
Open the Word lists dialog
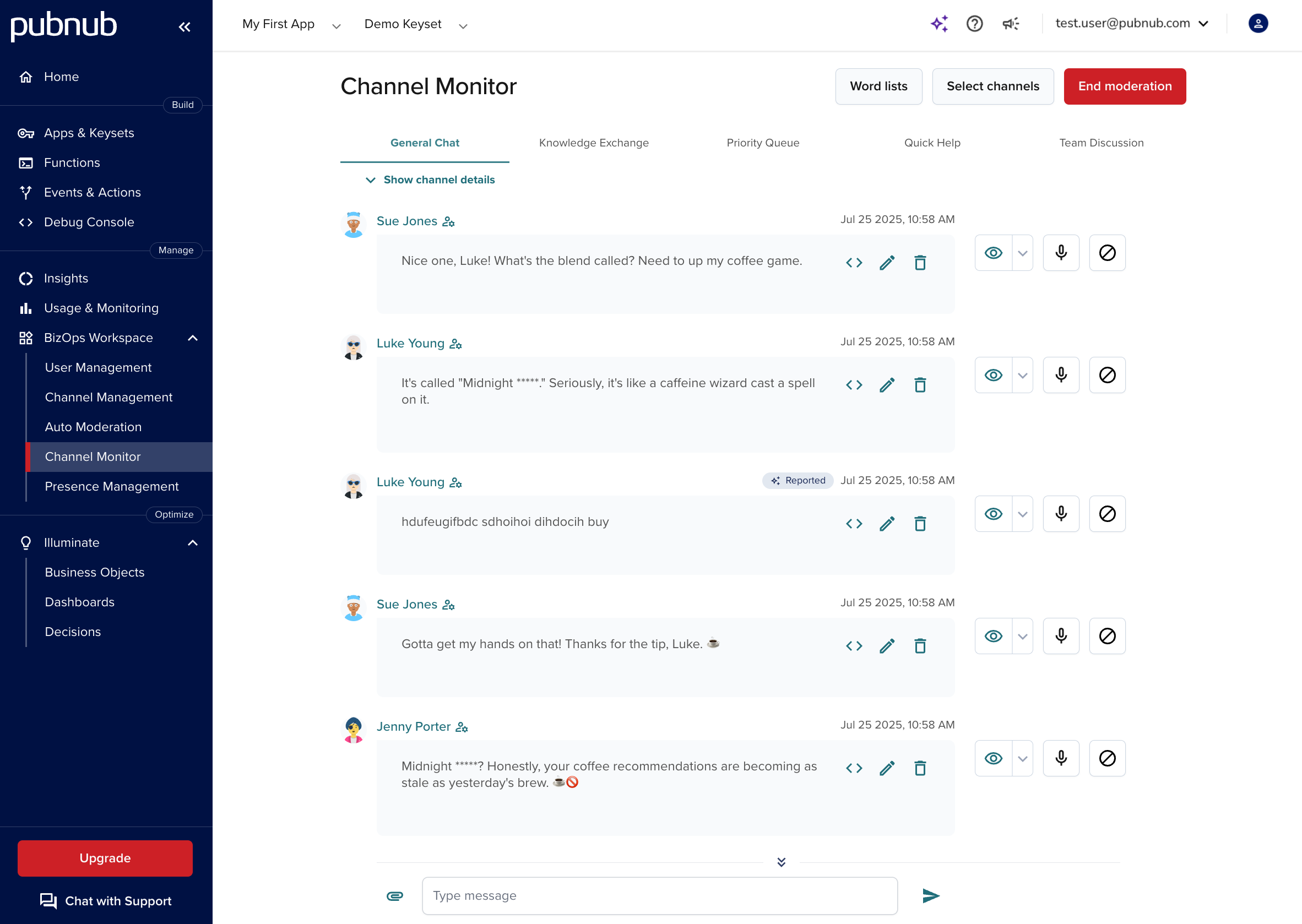tap(878, 86)
